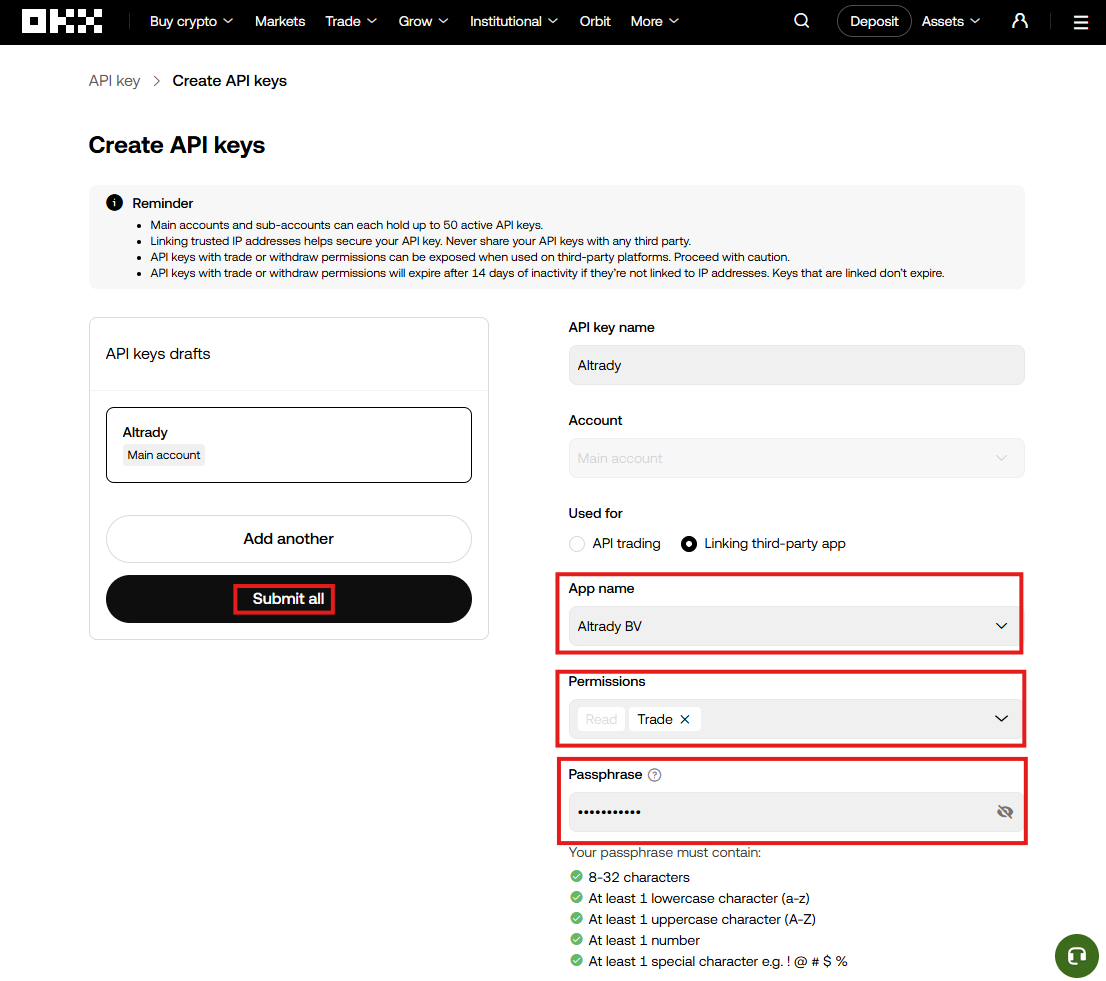This screenshot has height=981, width=1106.
Task: Expand the Grow menu
Action: click(x=423, y=21)
